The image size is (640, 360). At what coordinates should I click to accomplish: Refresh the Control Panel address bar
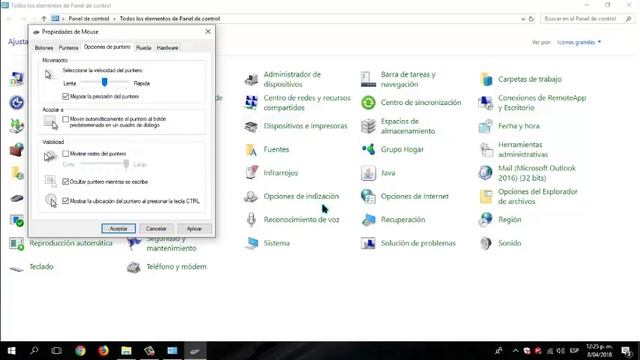tap(531, 19)
